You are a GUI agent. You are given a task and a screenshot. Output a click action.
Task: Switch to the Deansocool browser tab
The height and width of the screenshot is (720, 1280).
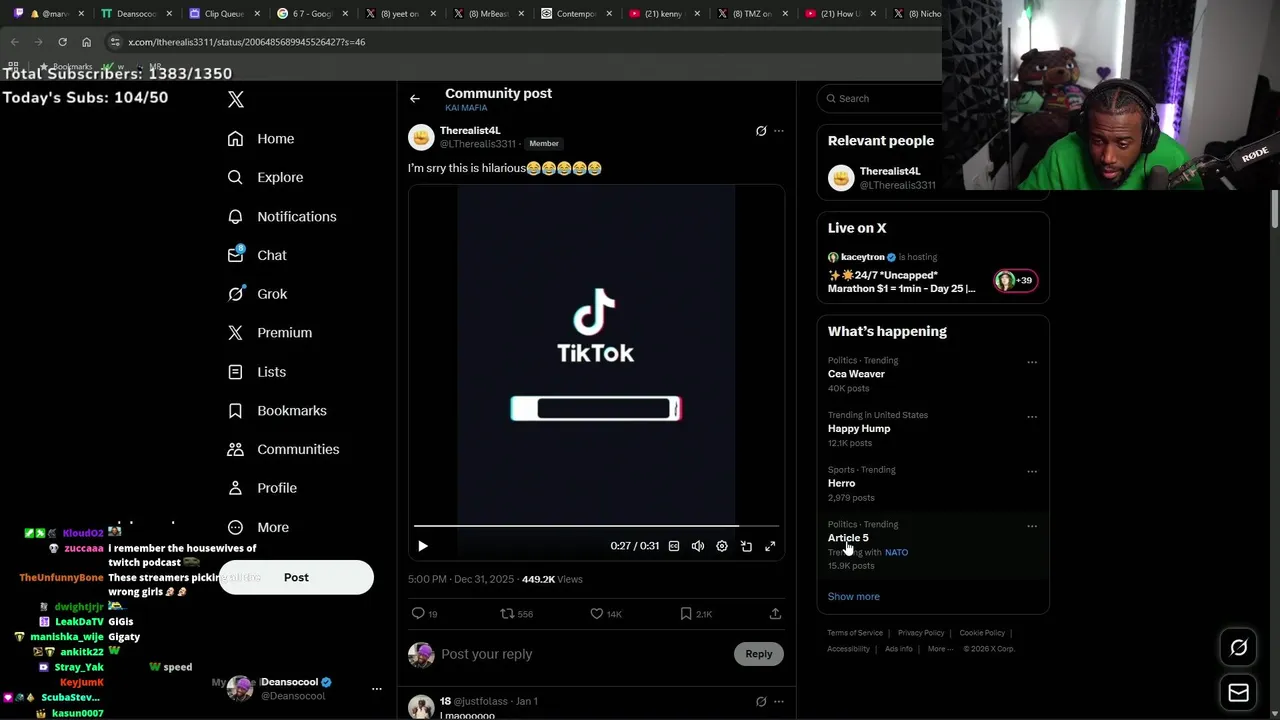click(x=135, y=14)
